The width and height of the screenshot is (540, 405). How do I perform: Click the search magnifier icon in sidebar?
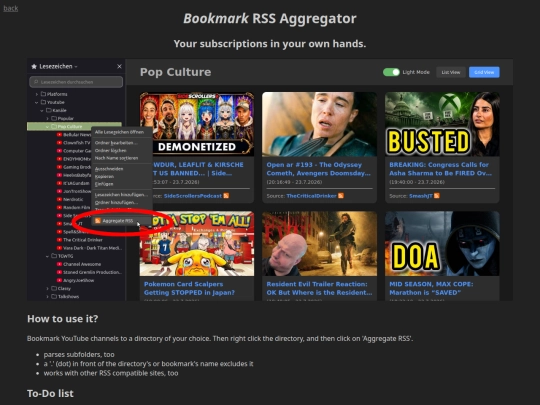coord(36,82)
